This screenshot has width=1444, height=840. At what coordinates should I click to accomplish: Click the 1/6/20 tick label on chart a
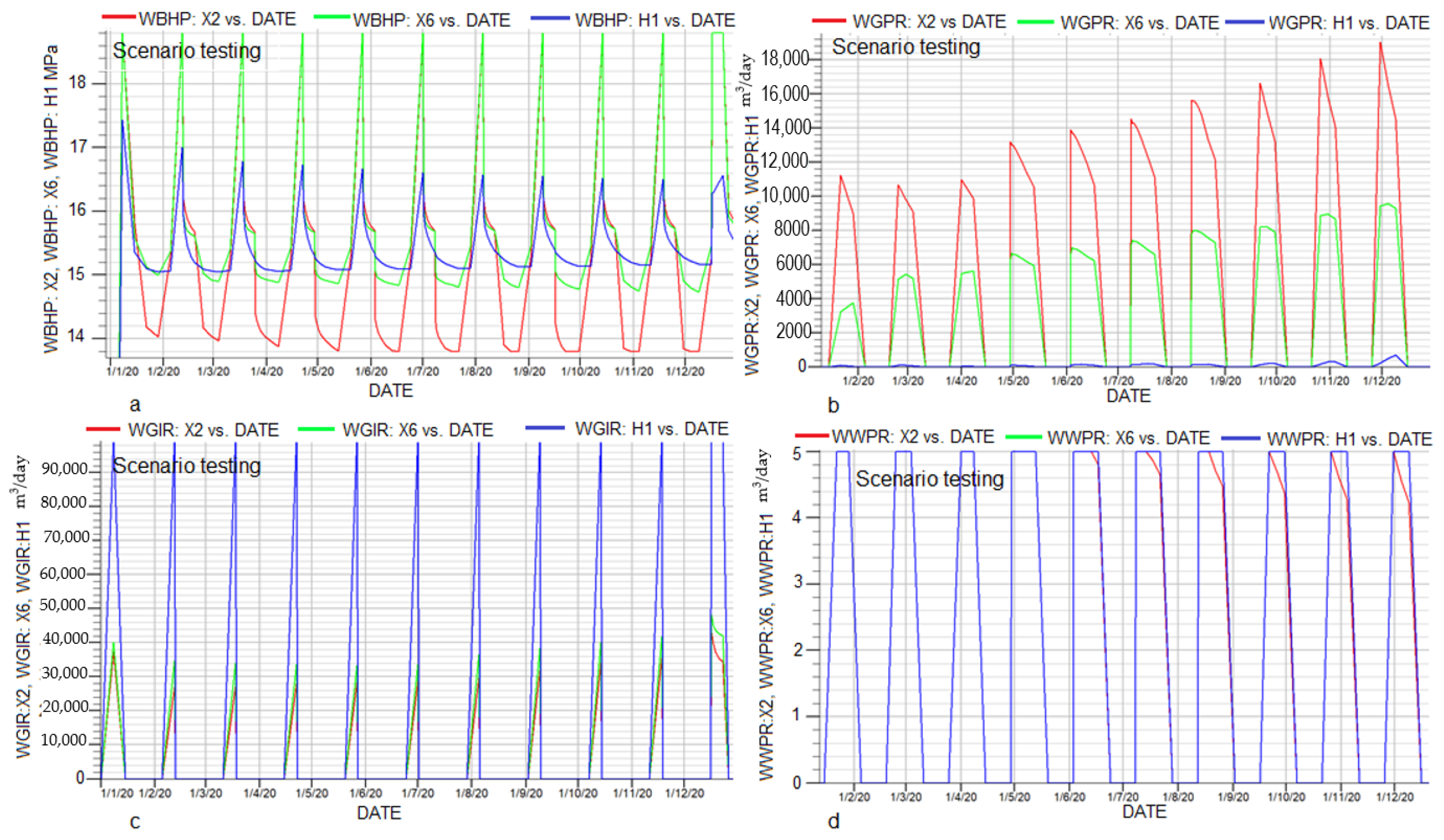tap(371, 371)
